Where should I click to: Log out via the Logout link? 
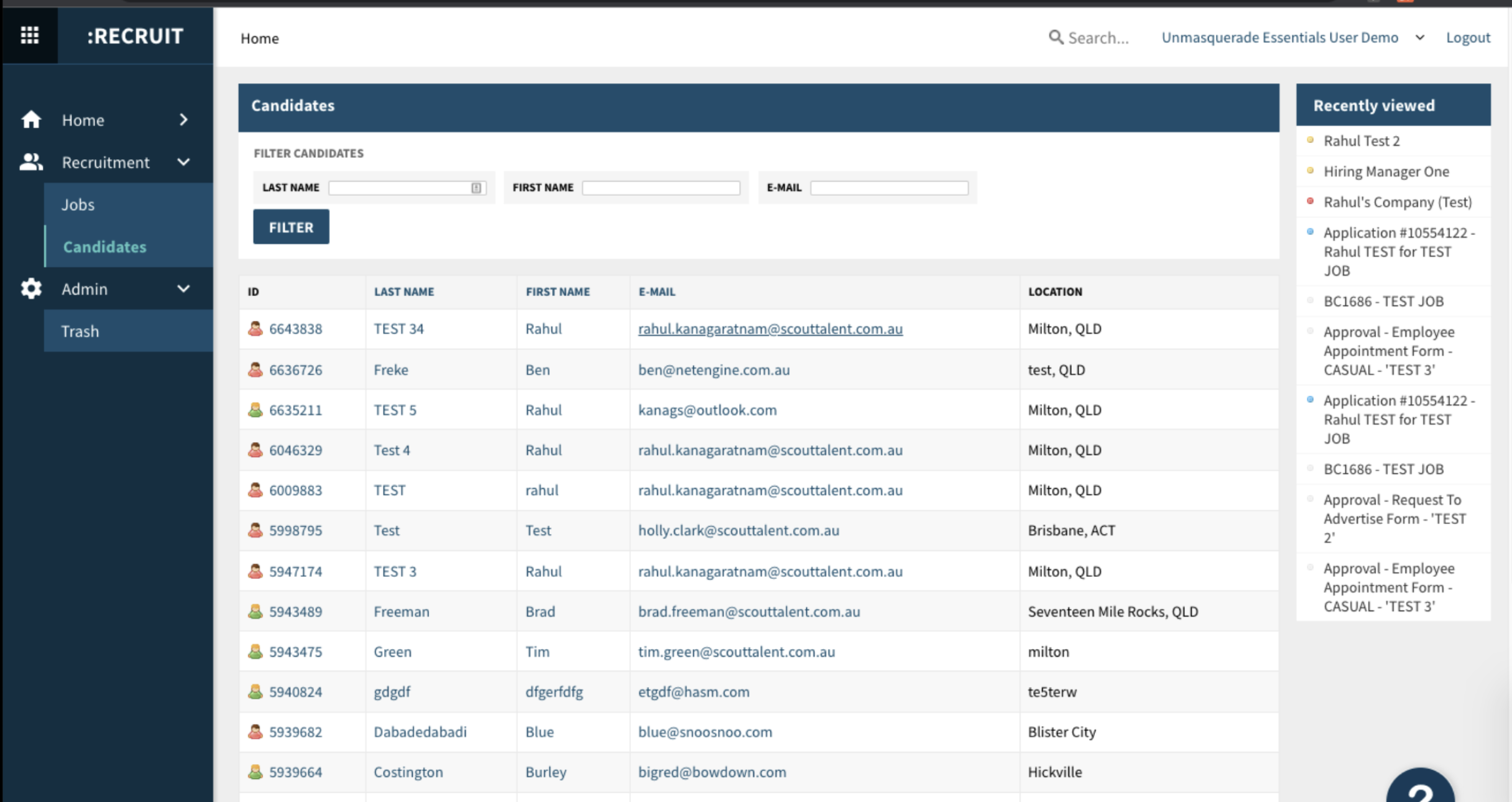point(1468,37)
